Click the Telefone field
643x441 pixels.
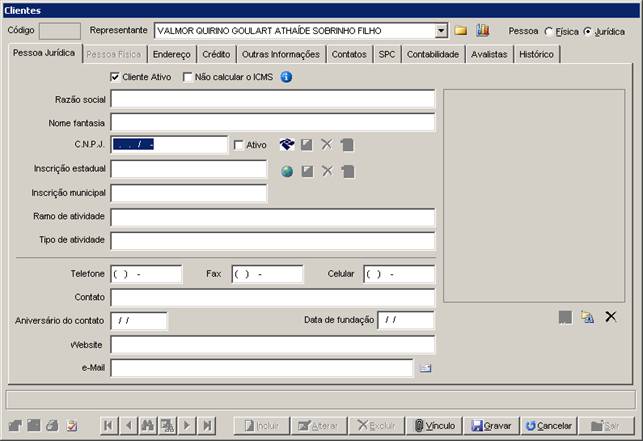click(x=146, y=274)
